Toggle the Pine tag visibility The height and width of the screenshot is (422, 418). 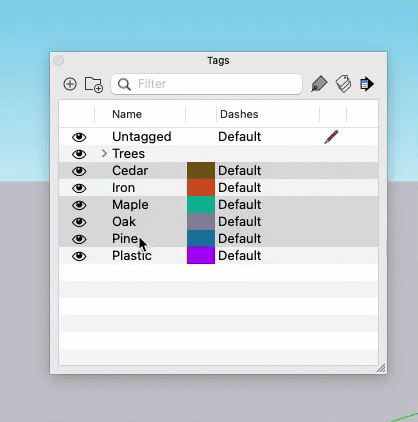point(79,239)
